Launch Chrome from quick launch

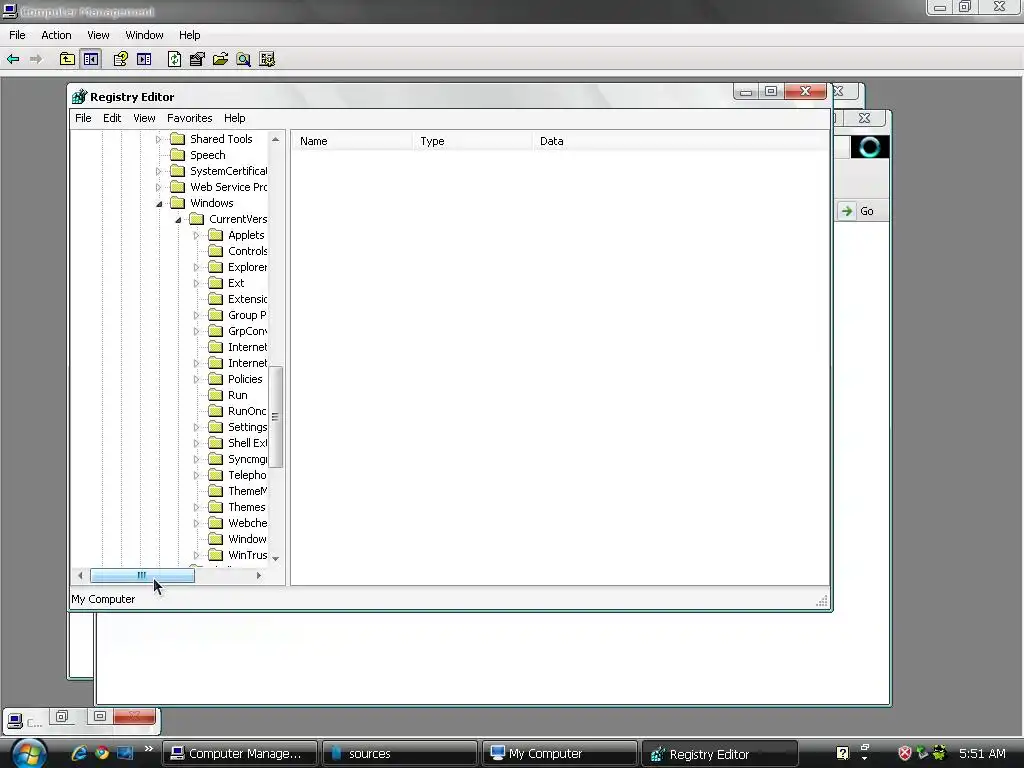(x=103, y=753)
